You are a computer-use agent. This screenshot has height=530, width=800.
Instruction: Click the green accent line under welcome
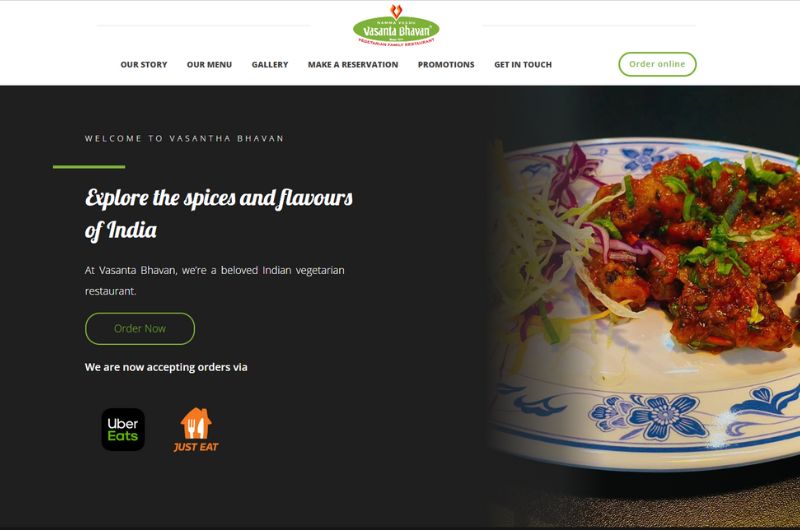pos(89,167)
